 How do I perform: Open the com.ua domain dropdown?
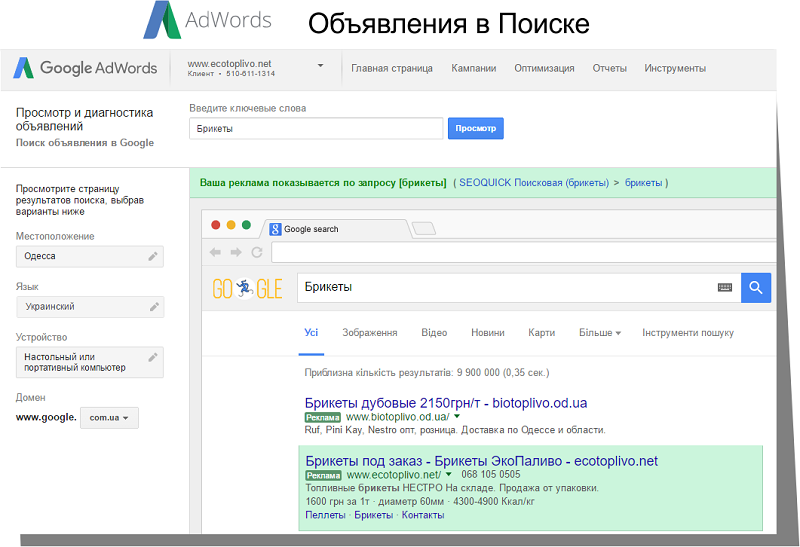tap(109, 417)
